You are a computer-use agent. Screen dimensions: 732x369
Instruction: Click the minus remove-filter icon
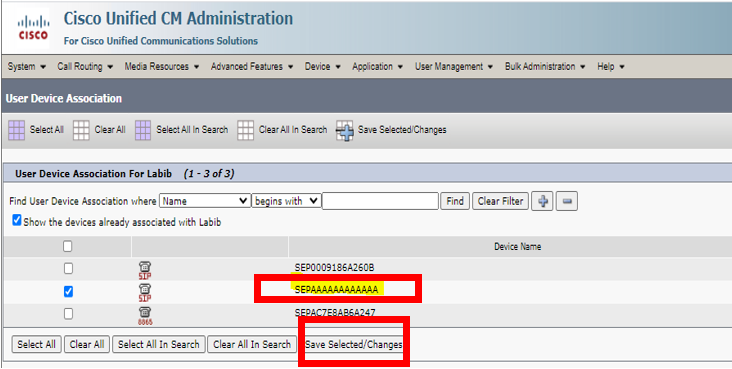[x=567, y=201]
